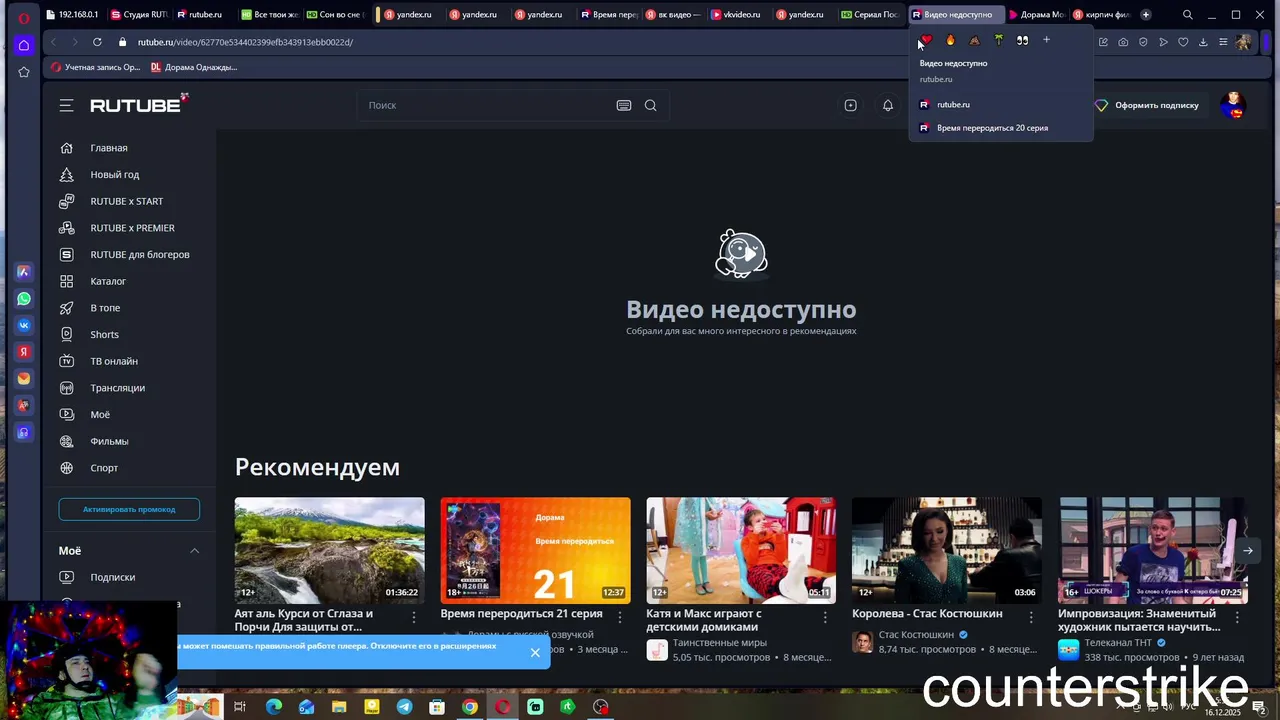The width and height of the screenshot is (1280, 720).
Task: Open VK in Opera sidebar
Action: click(24, 325)
